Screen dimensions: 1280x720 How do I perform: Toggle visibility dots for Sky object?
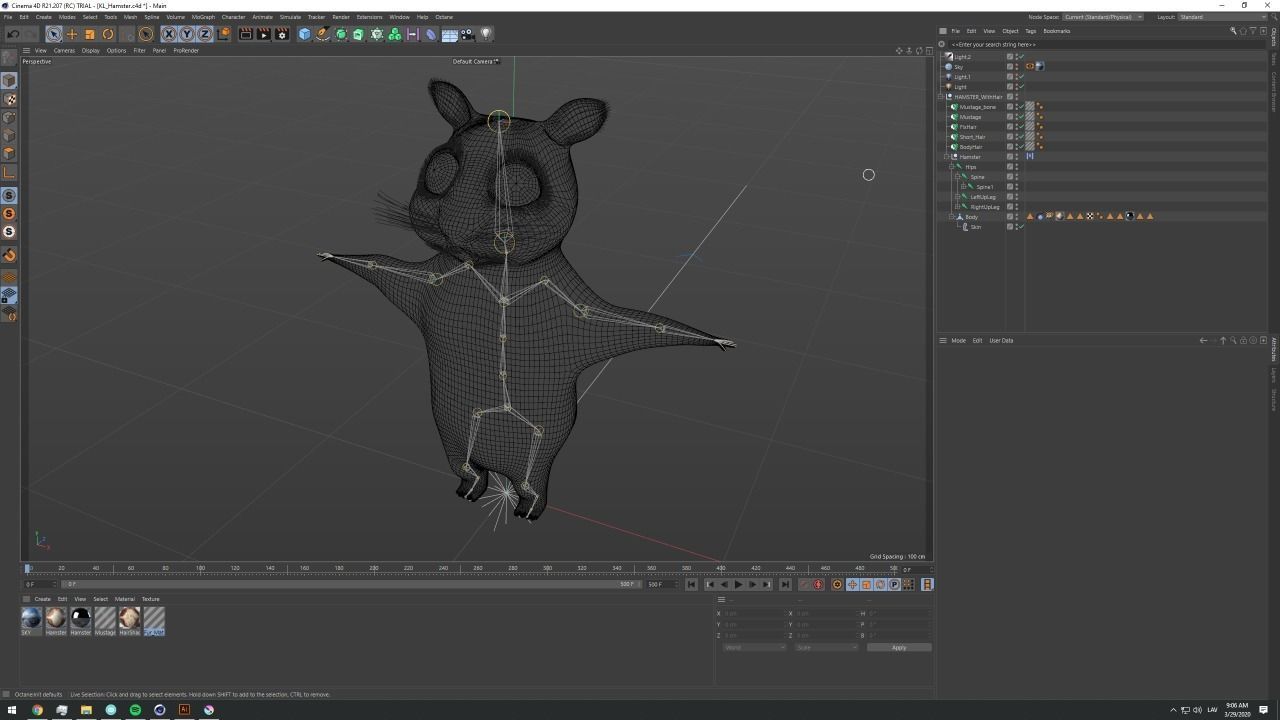(x=1017, y=67)
